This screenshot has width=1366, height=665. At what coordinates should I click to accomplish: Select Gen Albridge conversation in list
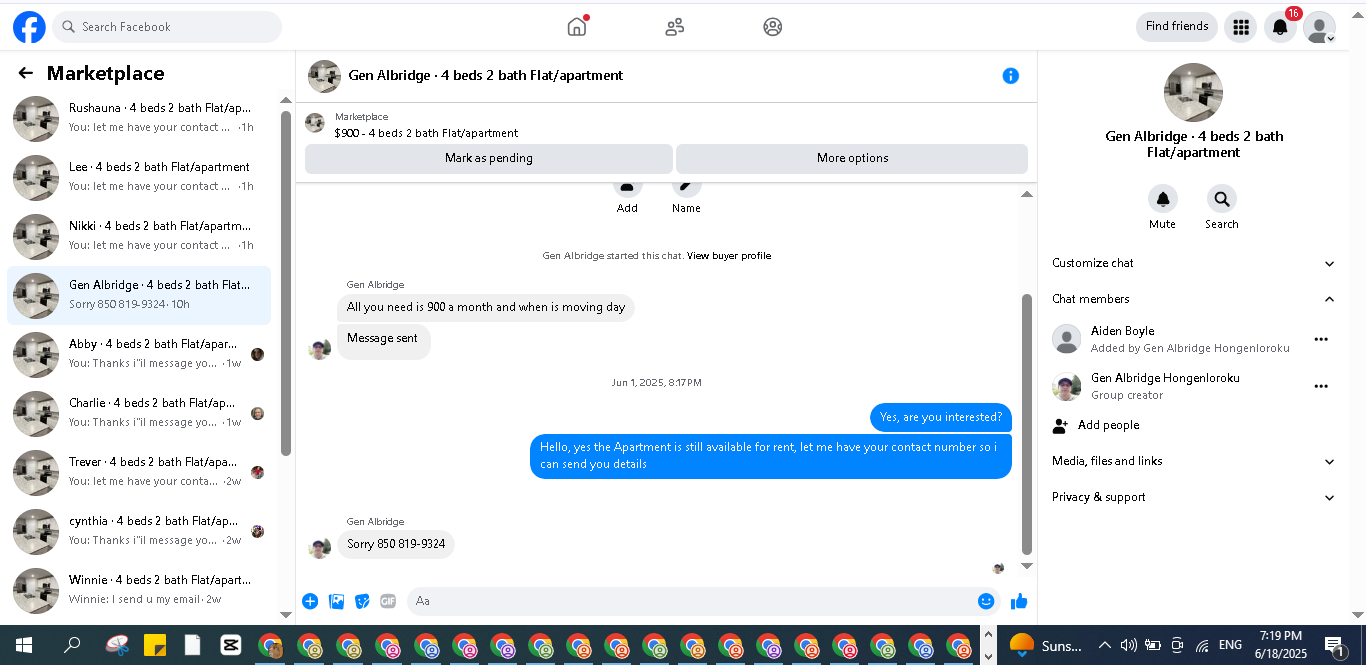pos(139,295)
